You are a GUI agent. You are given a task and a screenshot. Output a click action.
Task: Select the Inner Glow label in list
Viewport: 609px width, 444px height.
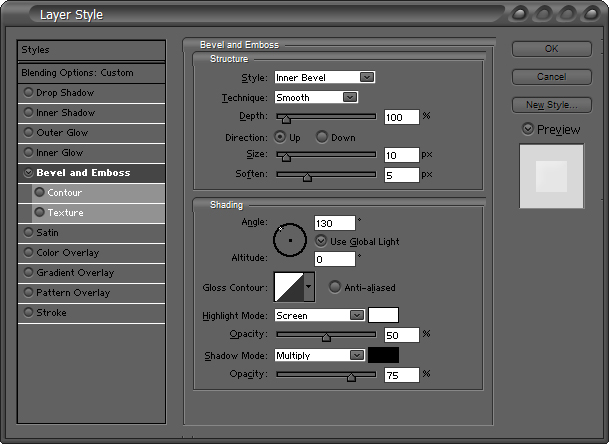[x=59, y=153]
